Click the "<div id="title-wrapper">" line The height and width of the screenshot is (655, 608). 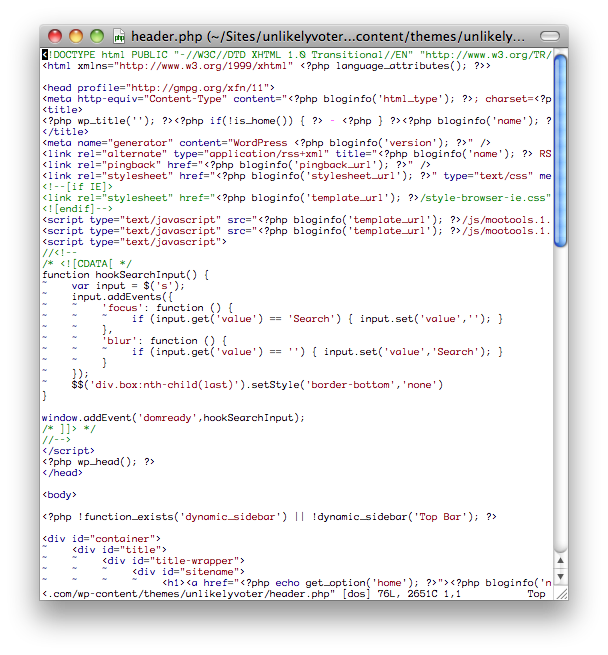click(173, 561)
